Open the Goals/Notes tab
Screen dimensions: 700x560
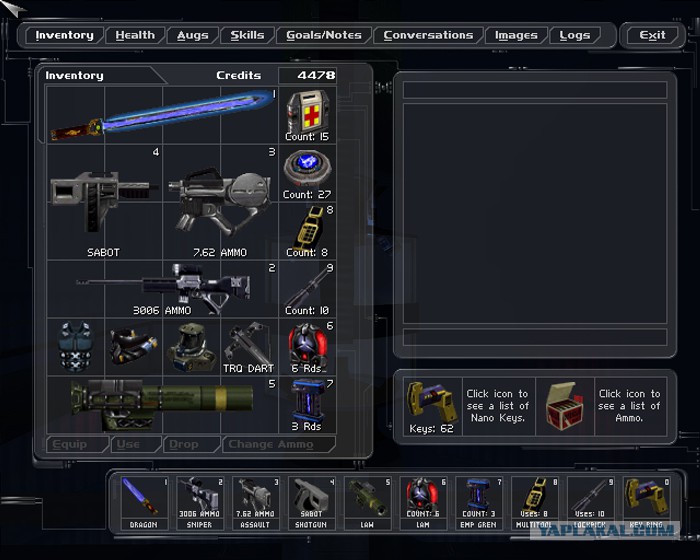point(324,35)
